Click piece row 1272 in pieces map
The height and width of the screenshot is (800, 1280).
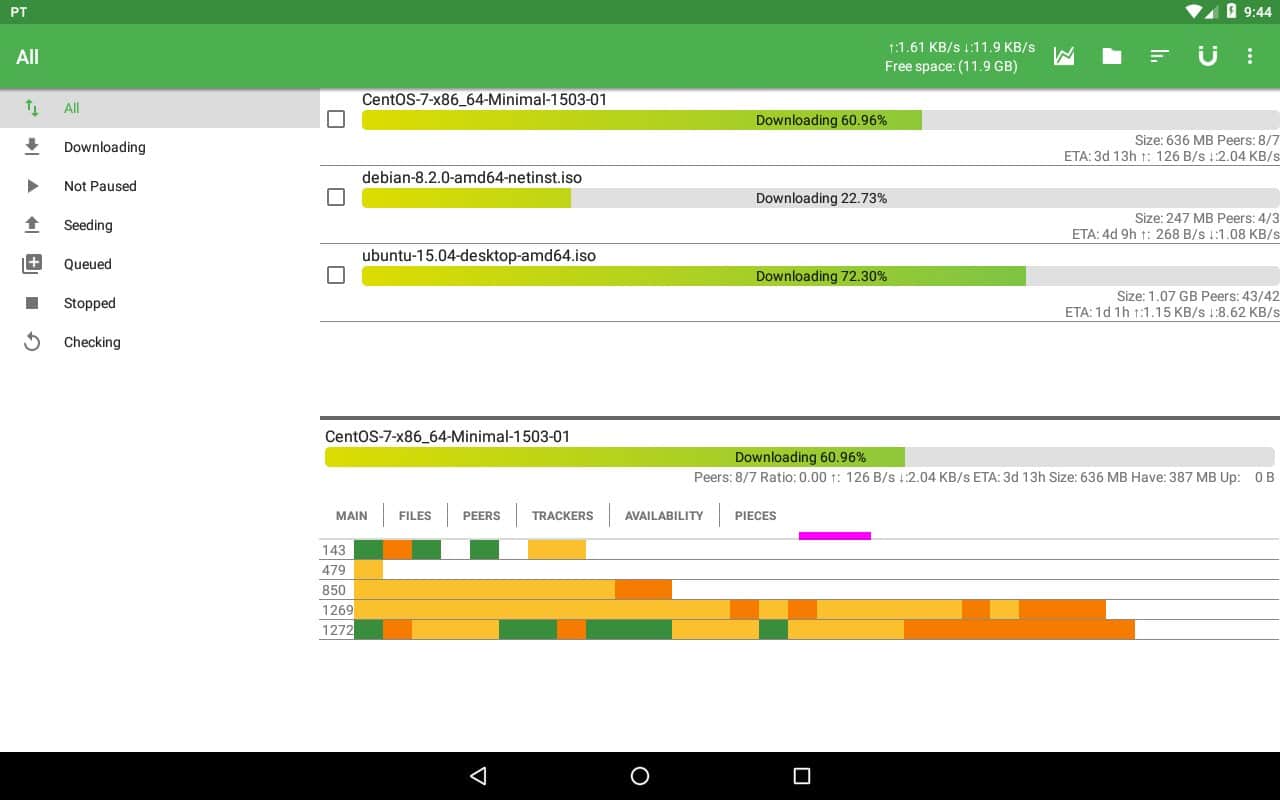tap(744, 629)
